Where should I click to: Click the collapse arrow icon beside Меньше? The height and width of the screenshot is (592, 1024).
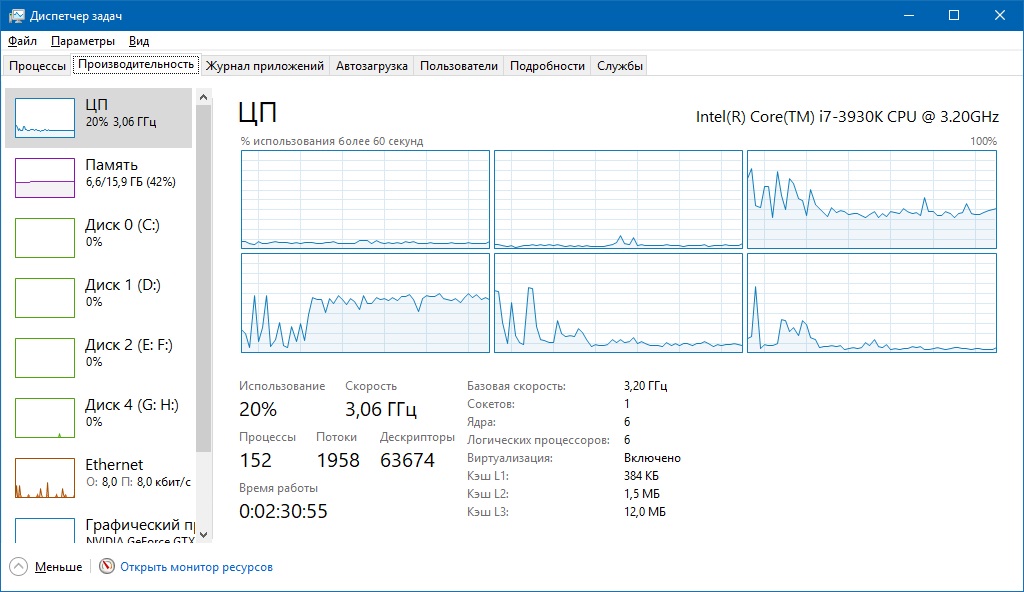(19, 567)
